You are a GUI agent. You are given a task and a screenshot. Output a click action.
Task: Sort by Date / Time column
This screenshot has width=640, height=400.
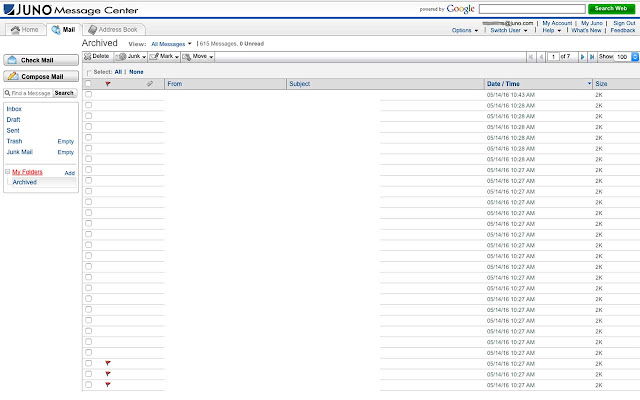tap(503, 84)
